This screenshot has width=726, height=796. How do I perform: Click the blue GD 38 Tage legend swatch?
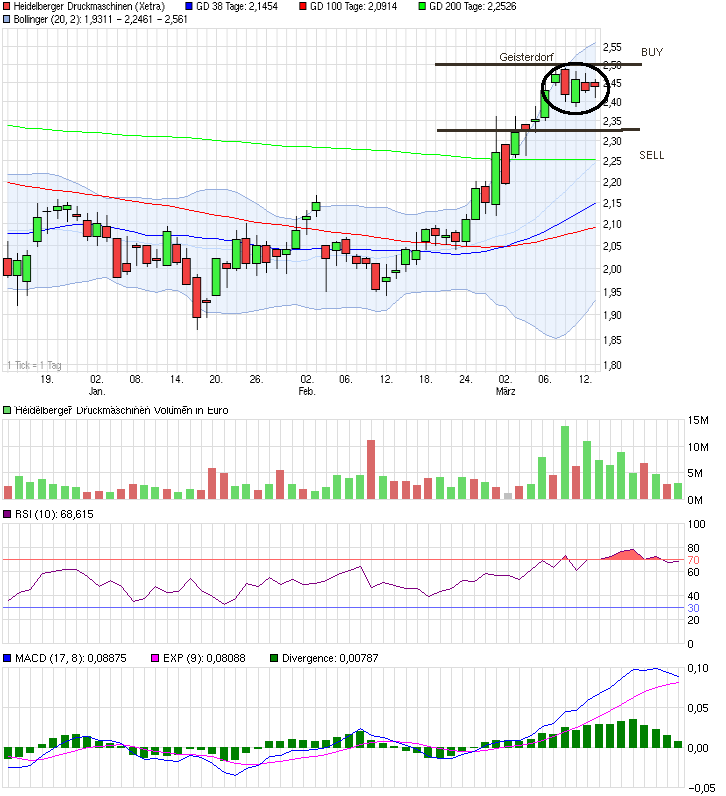click(189, 7)
